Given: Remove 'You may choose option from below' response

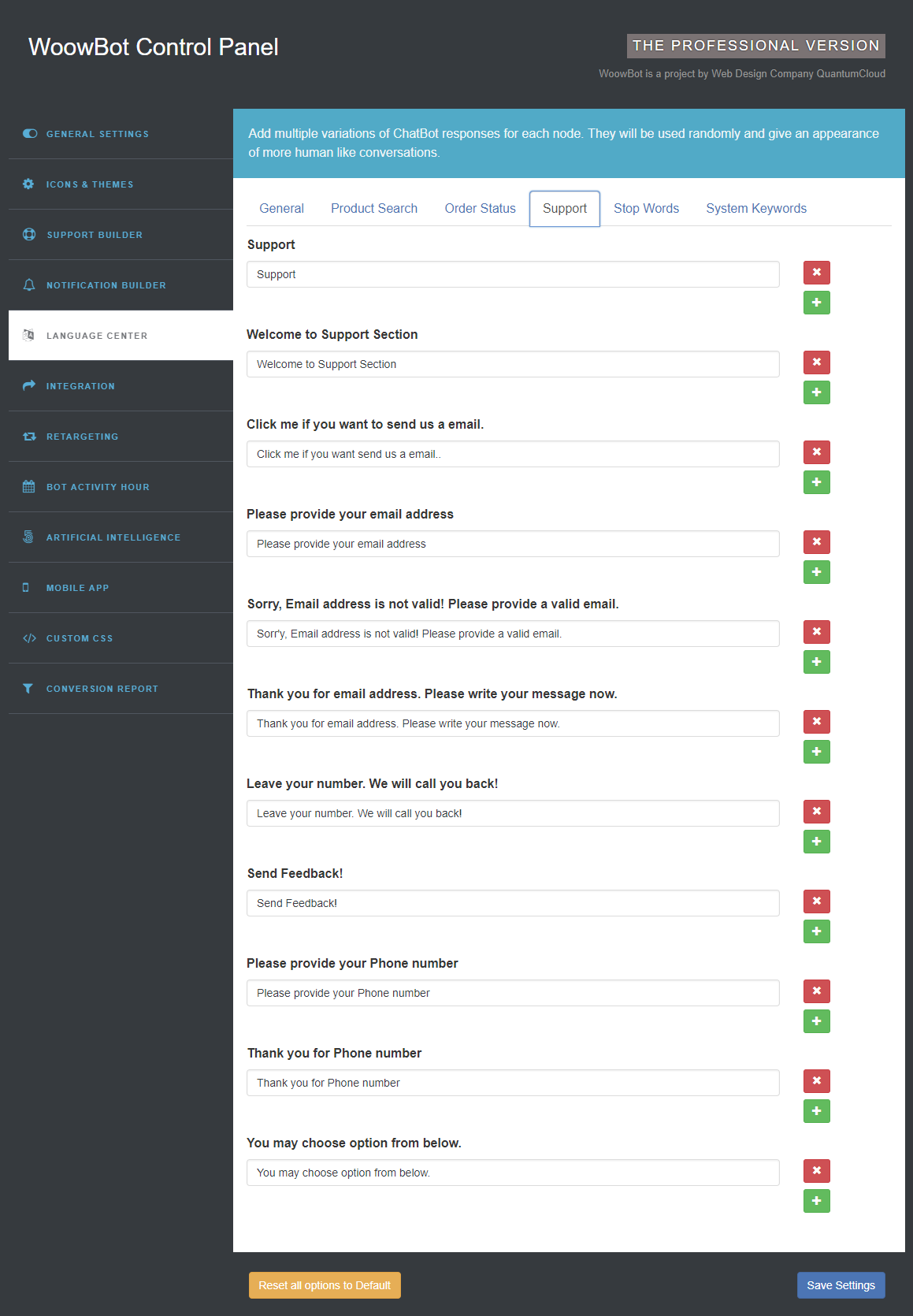Looking at the screenshot, I should (x=817, y=1170).
